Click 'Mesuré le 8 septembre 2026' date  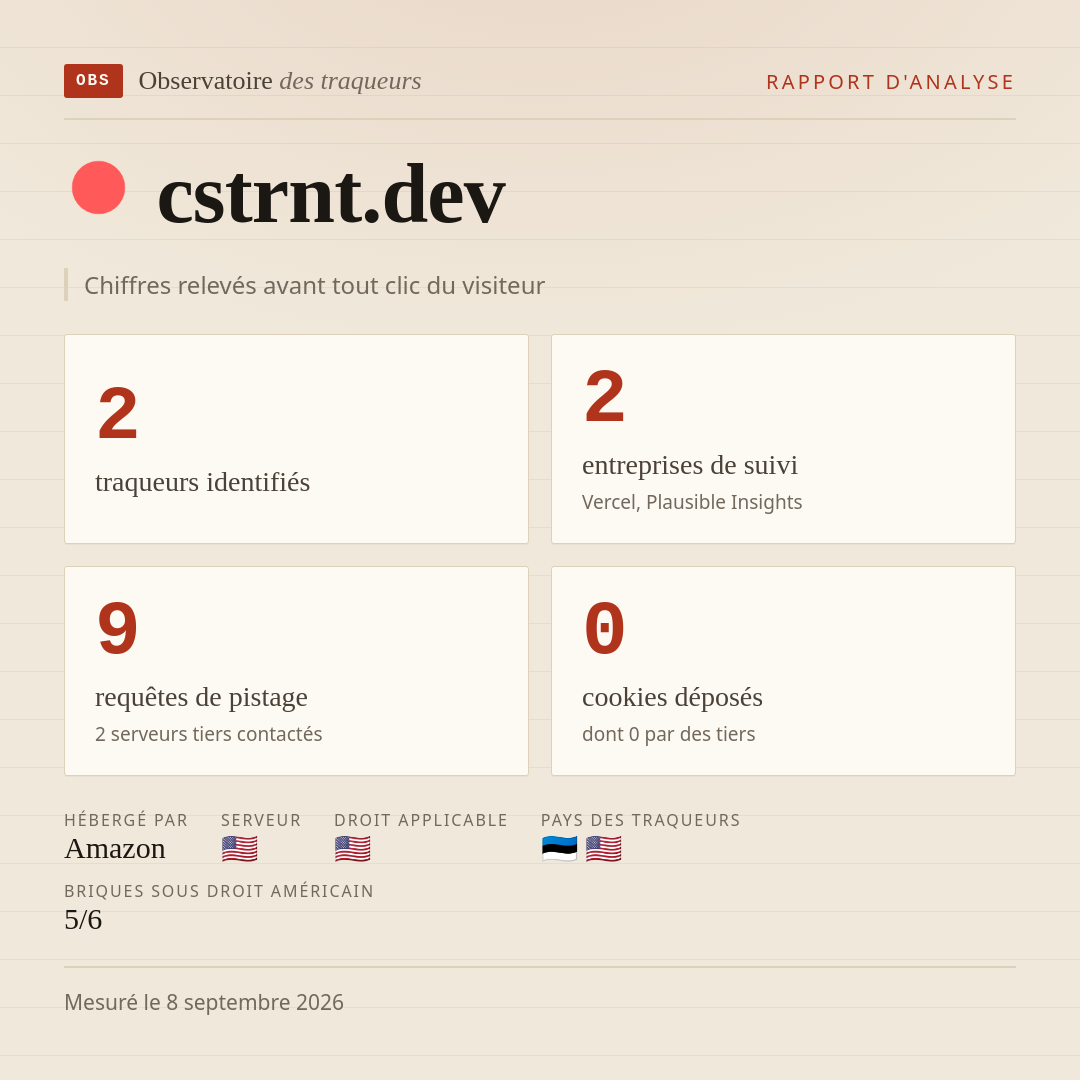pos(204,1002)
